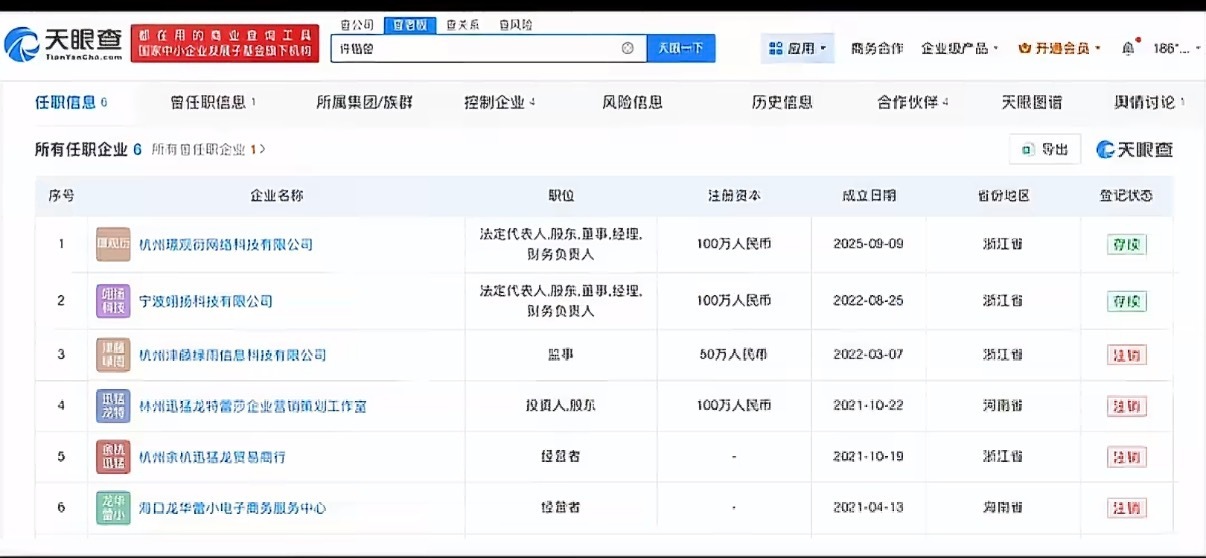Click the 注销 status badge in row 6
This screenshot has width=1206, height=558.
(1126, 508)
